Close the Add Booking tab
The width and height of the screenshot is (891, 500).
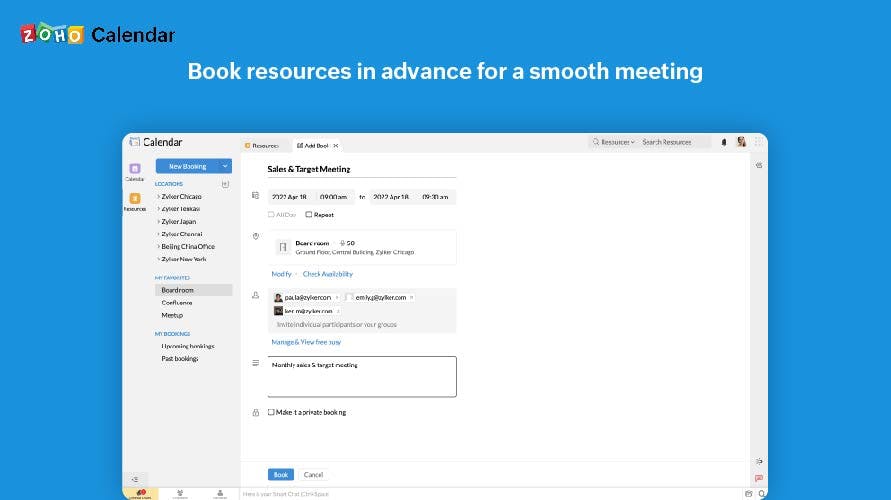pyautogui.click(x=336, y=146)
